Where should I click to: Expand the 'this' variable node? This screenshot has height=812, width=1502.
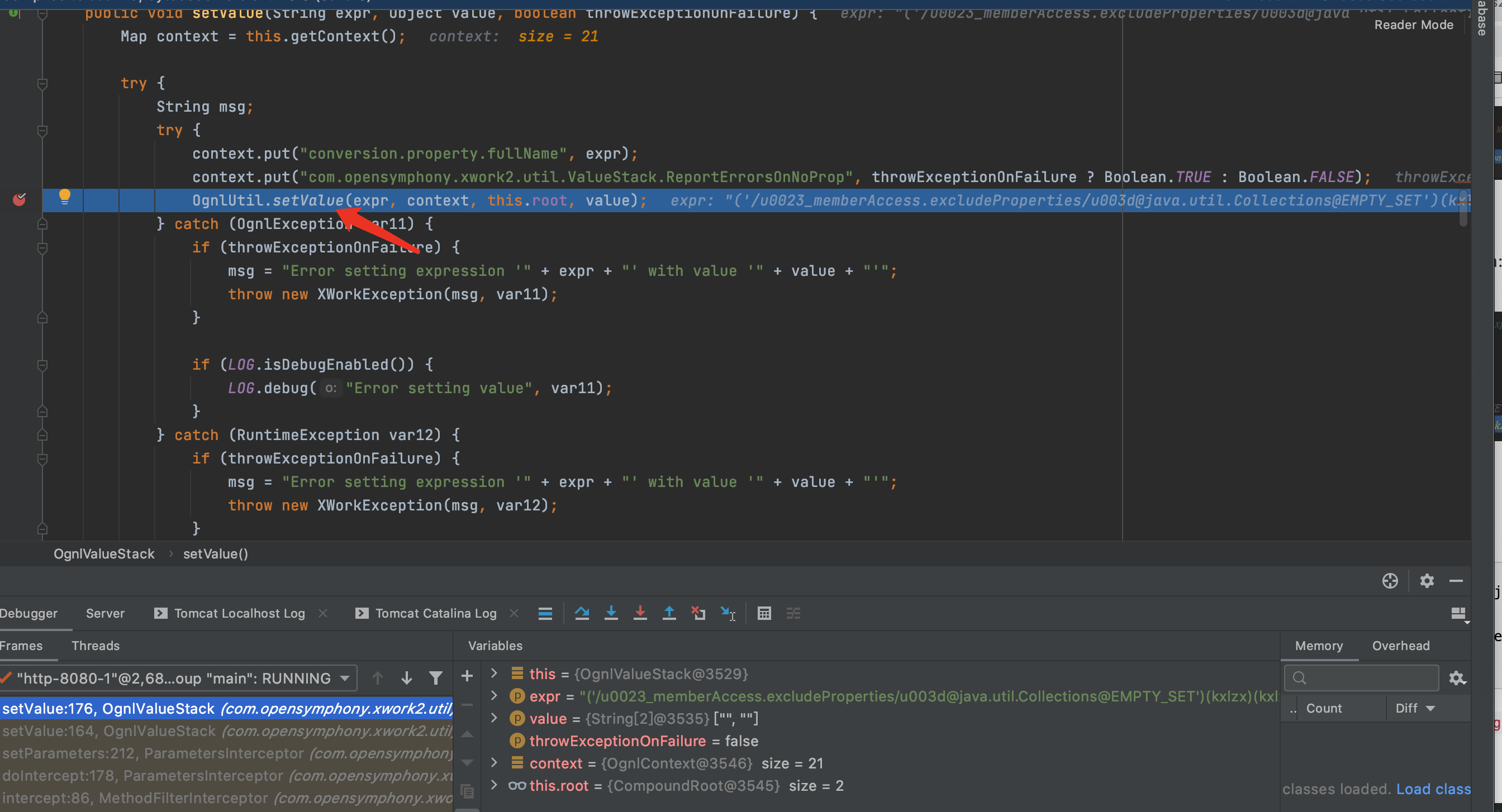coord(495,674)
